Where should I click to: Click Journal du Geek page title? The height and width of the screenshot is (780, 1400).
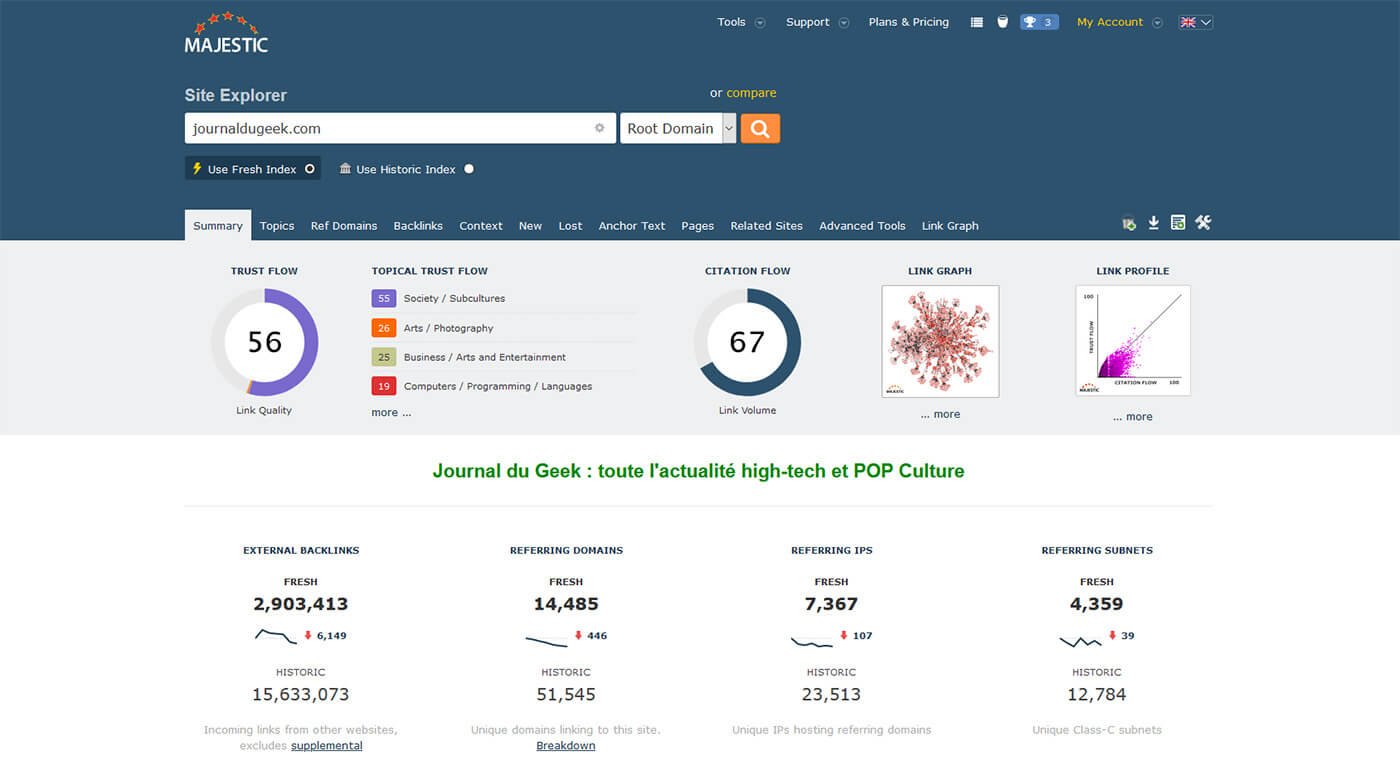698,470
